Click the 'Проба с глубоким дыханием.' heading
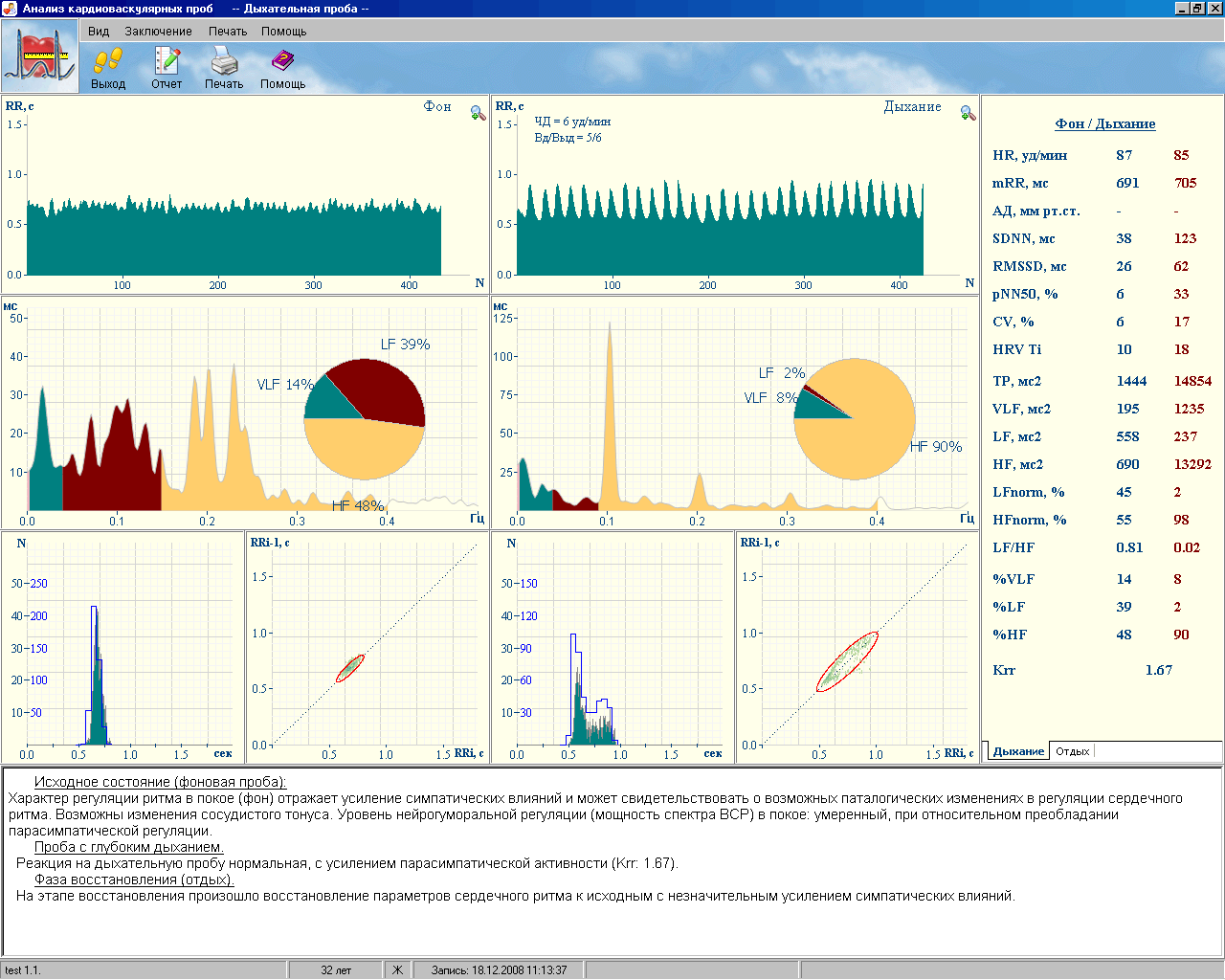The width and height of the screenshot is (1225, 980). [x=129, y=847]
